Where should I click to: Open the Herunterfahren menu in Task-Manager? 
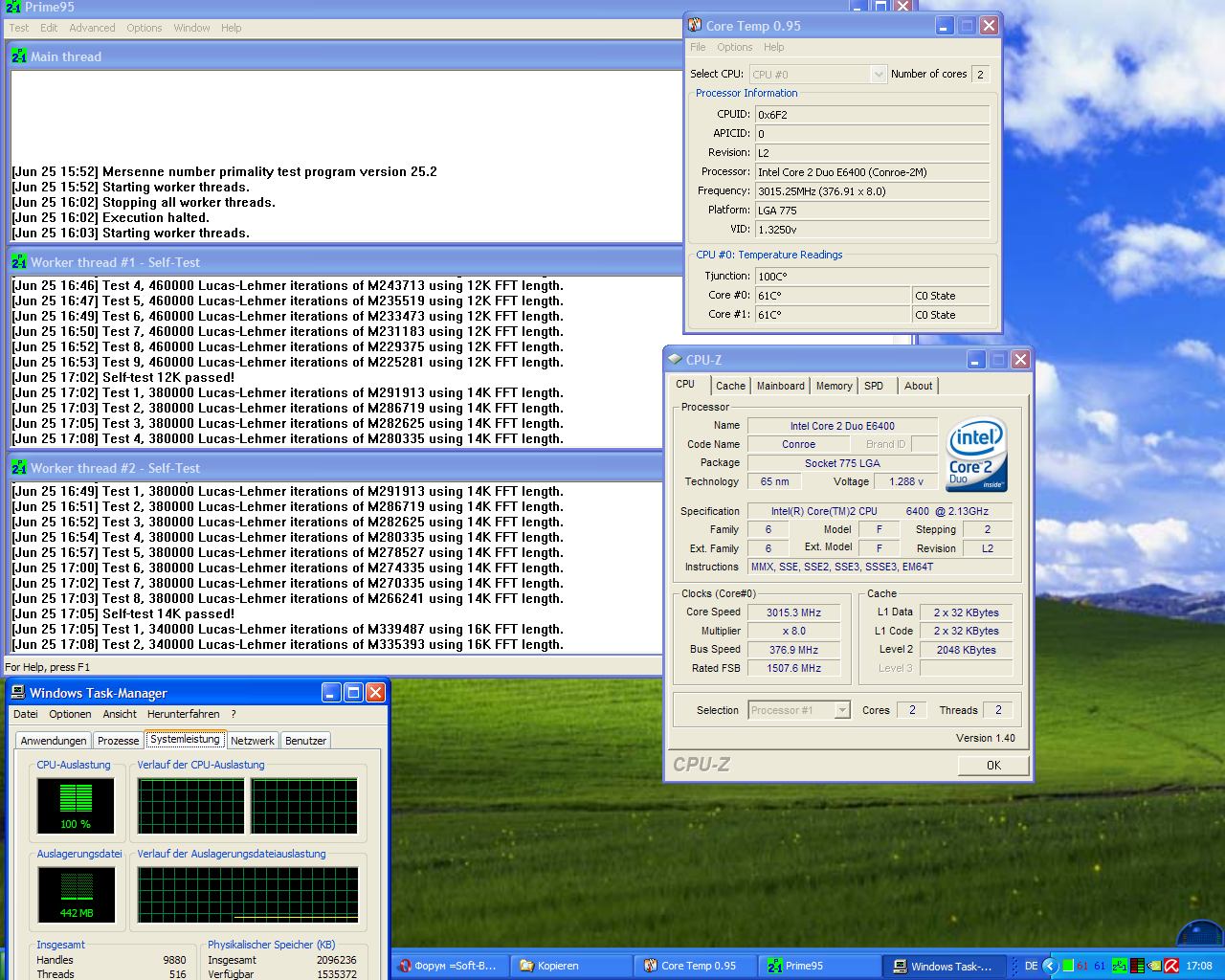pyautogui.click(x=184, y=714)
